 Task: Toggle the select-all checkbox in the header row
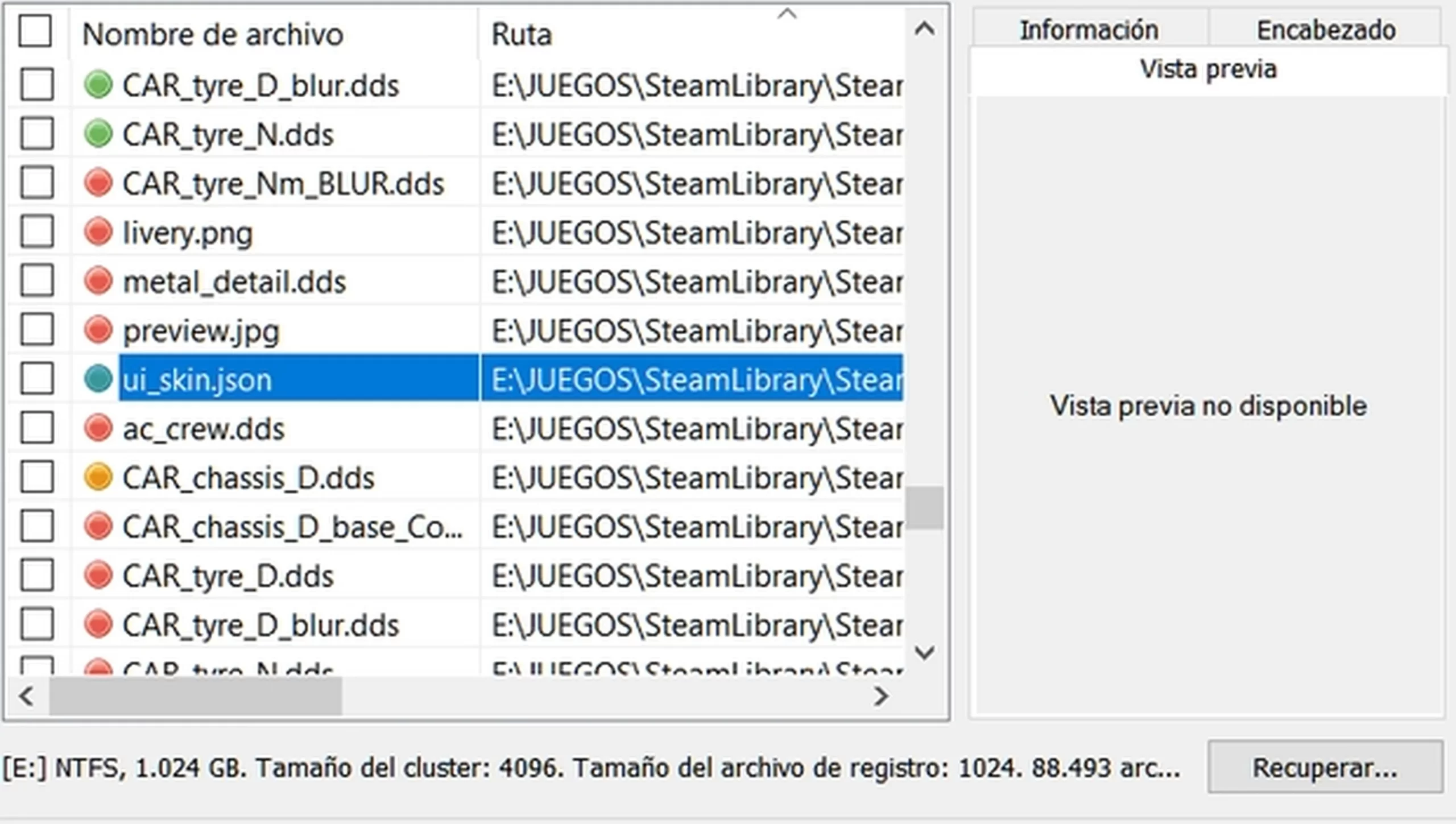(35, 31)
